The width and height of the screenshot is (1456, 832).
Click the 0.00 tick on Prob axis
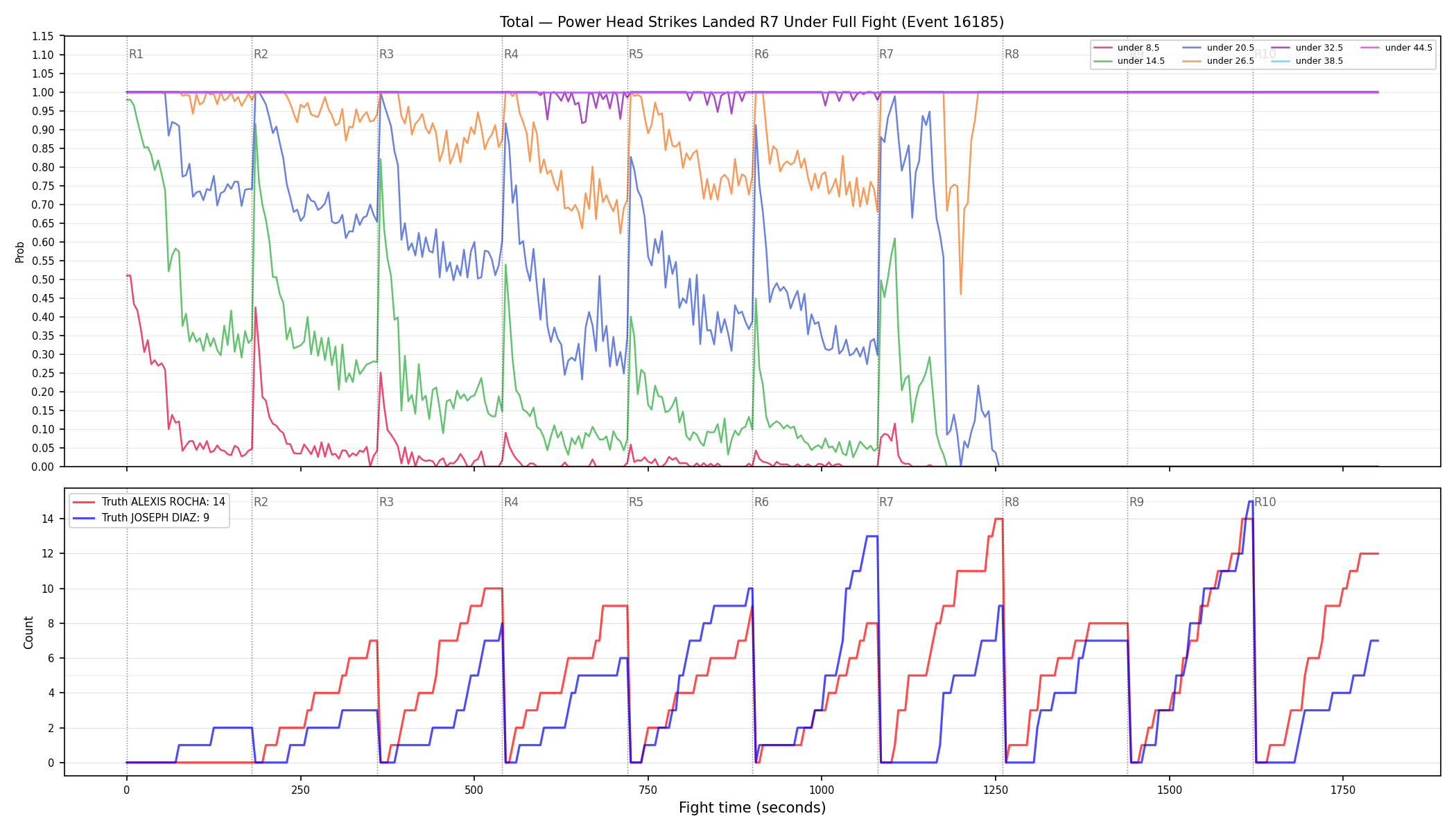pos(43,467)
